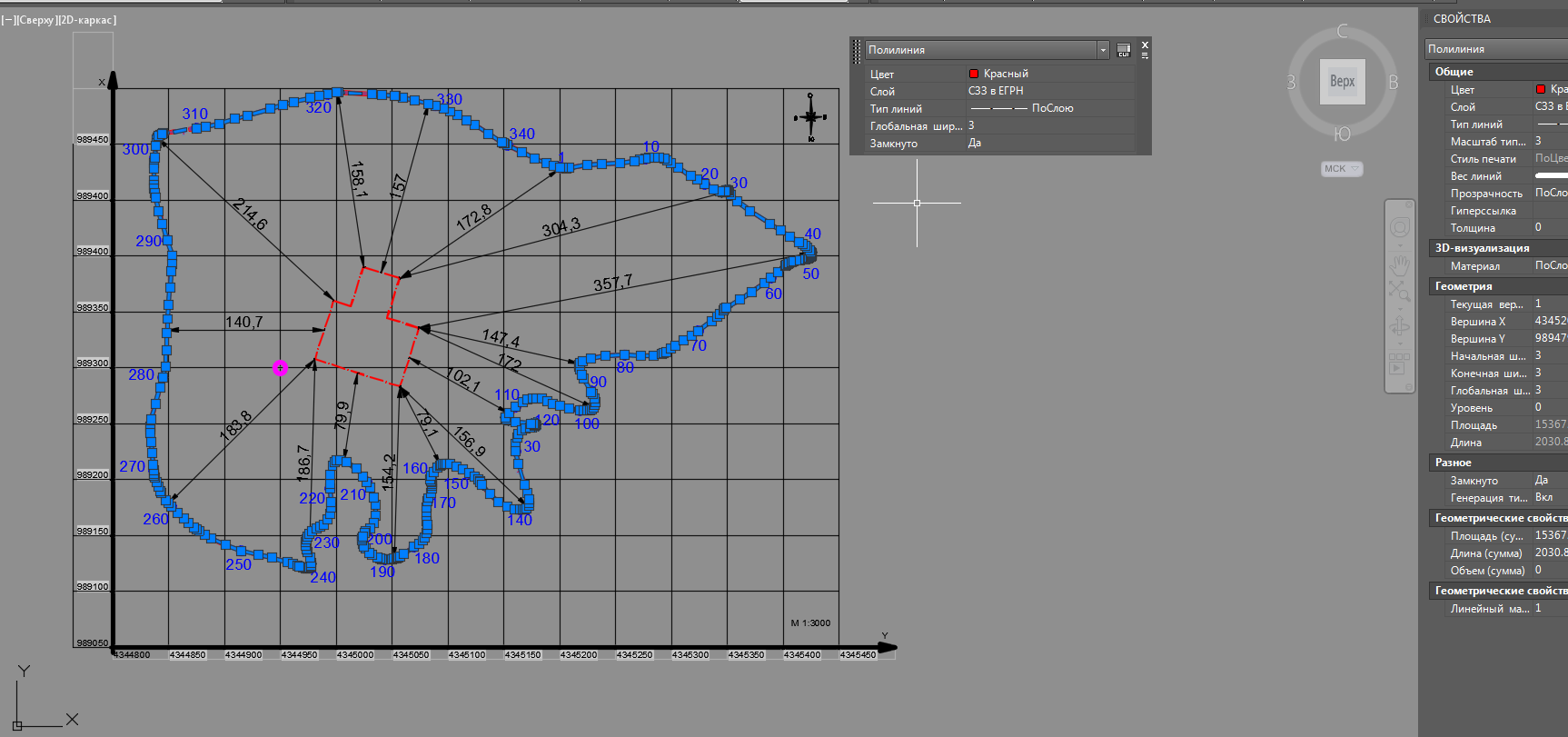The width and height of the screenshot is (1568, 737).
Task: Click the Orbit tool in navigation bar
Action: click(1400, 325)
